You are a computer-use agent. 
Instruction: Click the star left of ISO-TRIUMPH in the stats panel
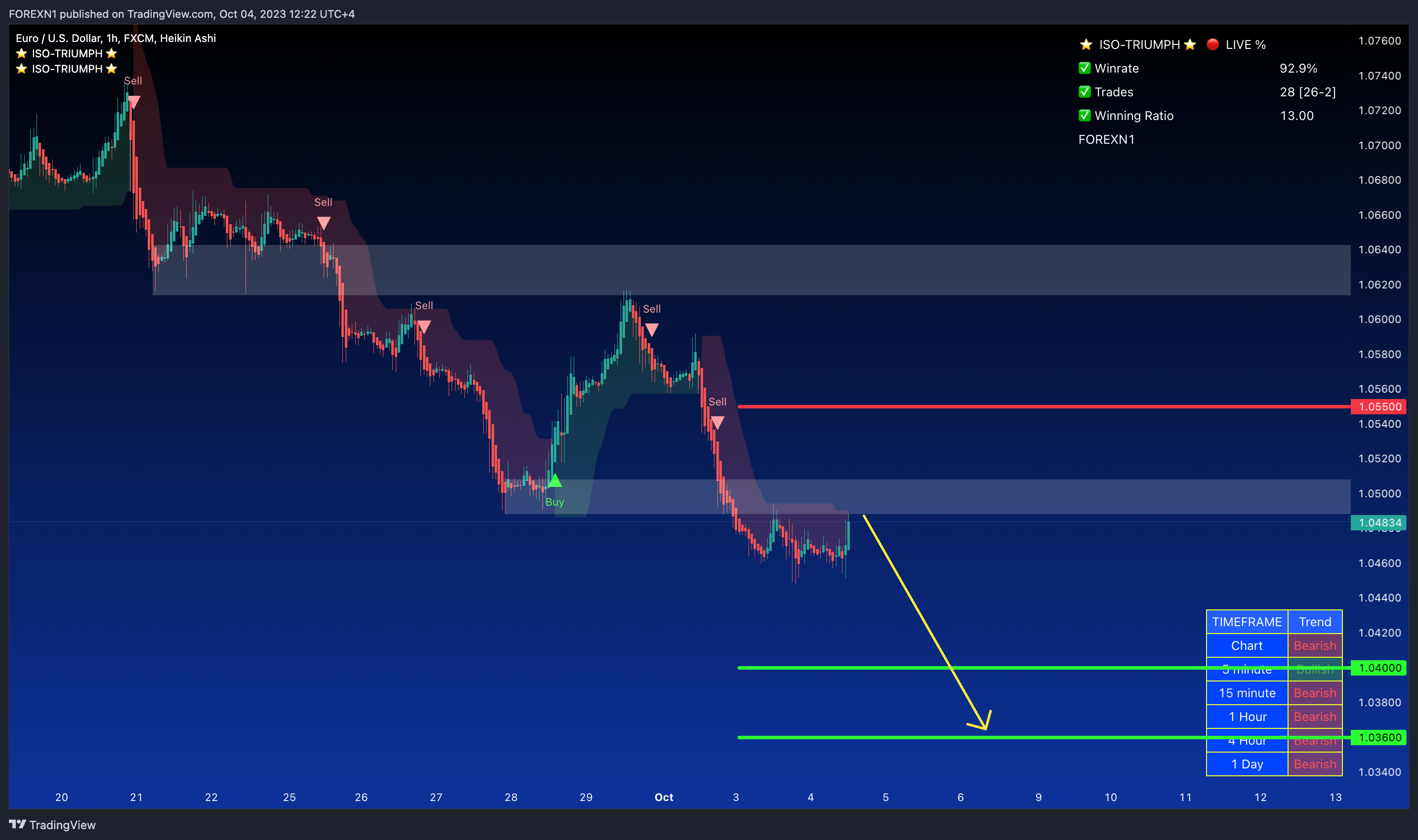[x=1085, y=44]
